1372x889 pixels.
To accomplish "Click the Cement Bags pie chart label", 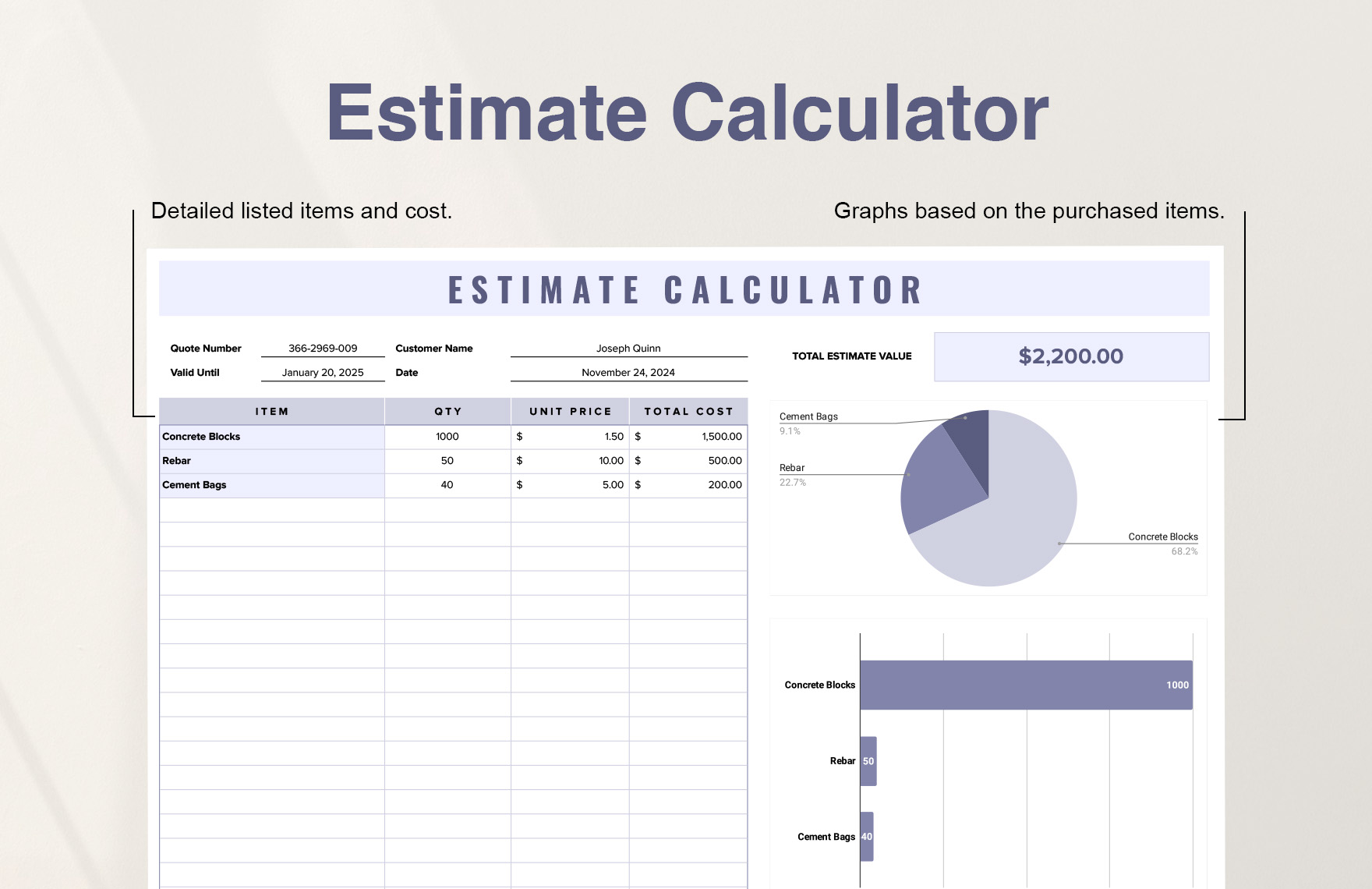I will click(808, 416).
